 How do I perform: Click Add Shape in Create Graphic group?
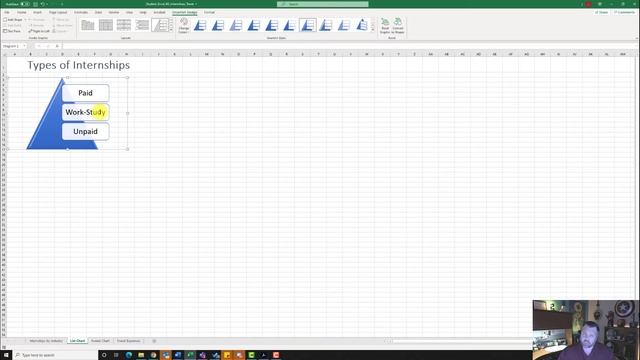click(13, 20)
